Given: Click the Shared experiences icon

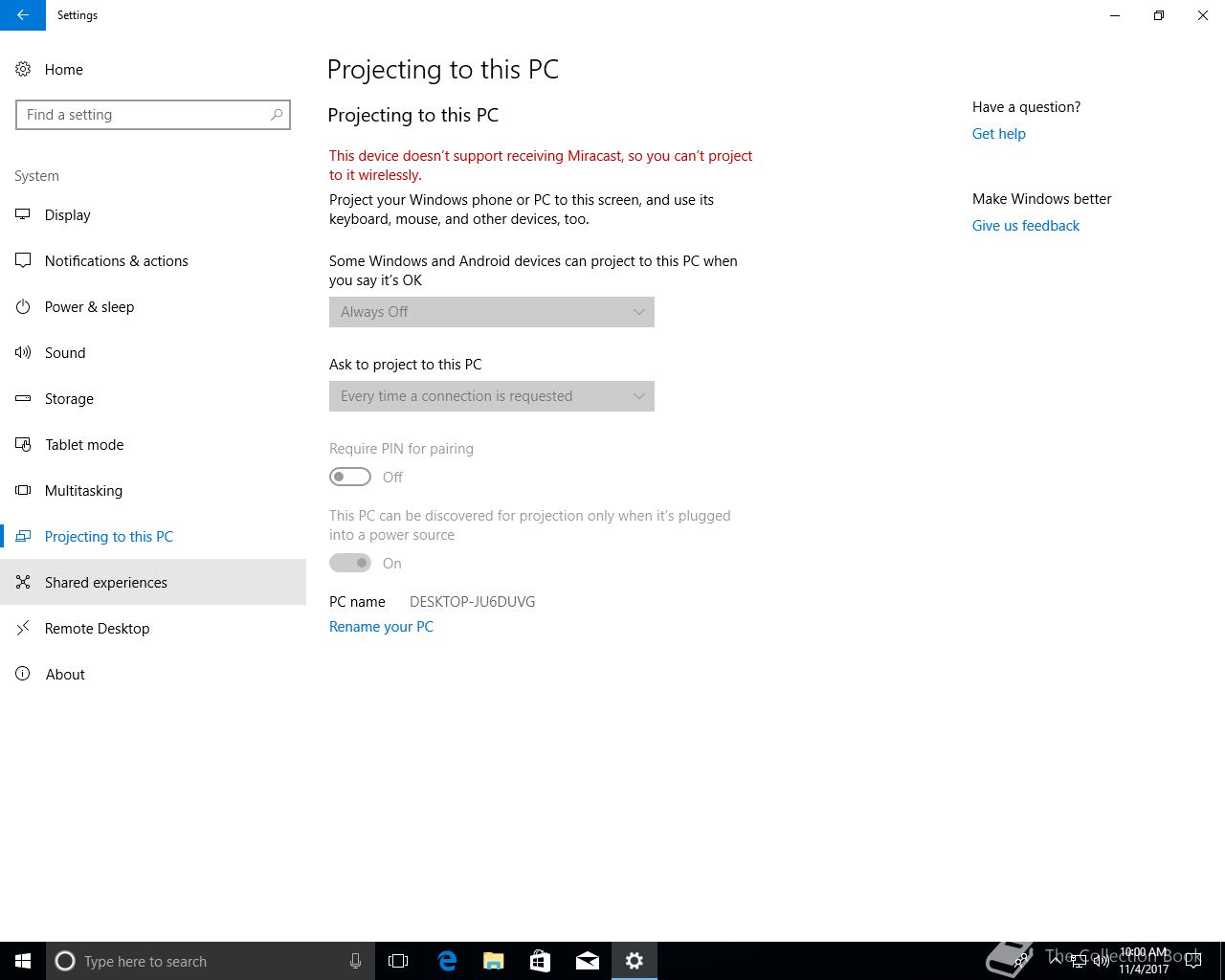Looking at the screenshot, I should tap(23, 582).
